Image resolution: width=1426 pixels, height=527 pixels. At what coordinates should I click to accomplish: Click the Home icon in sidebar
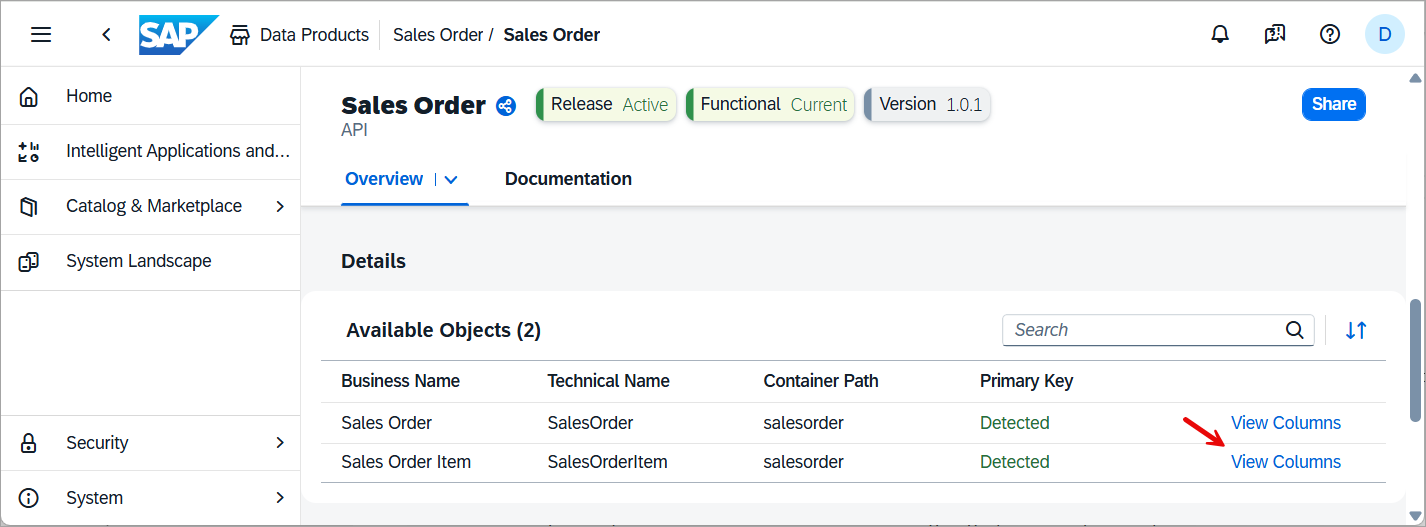(x=29, y=97)
